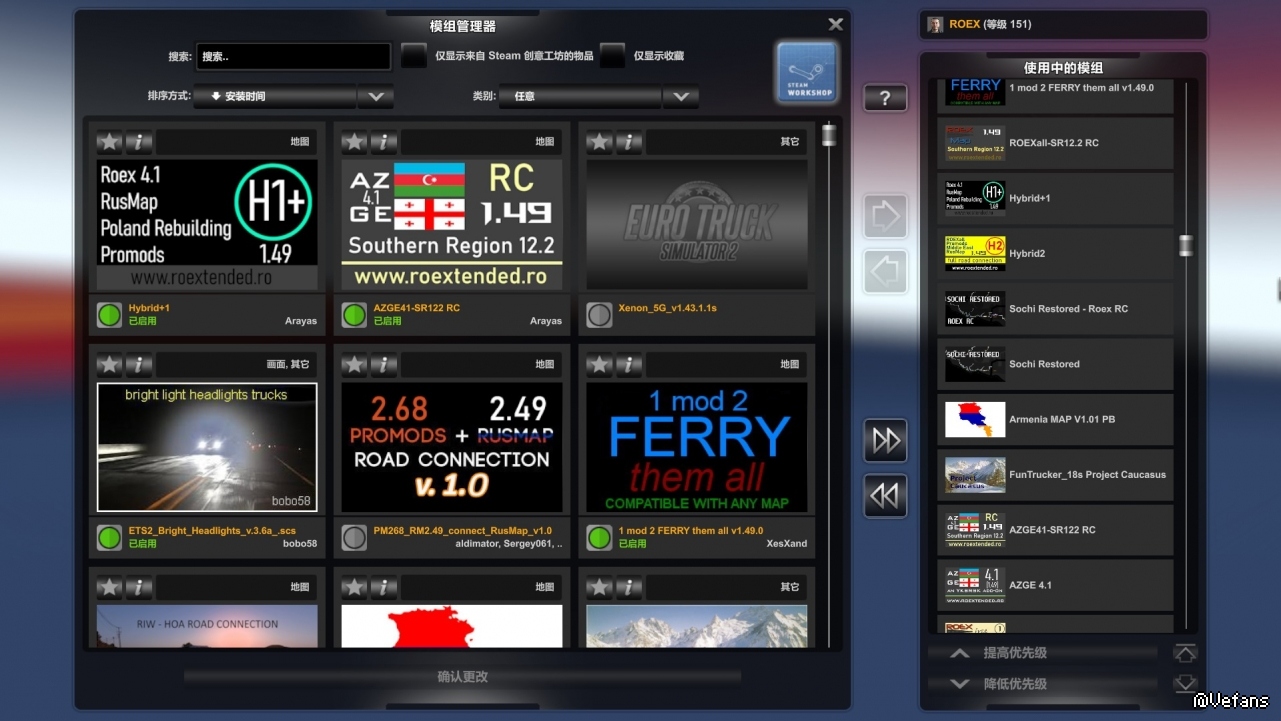This screenshot has height=721, width=1281.
Task: Close the 模组管理器 window
Action: tap(836, 24)
